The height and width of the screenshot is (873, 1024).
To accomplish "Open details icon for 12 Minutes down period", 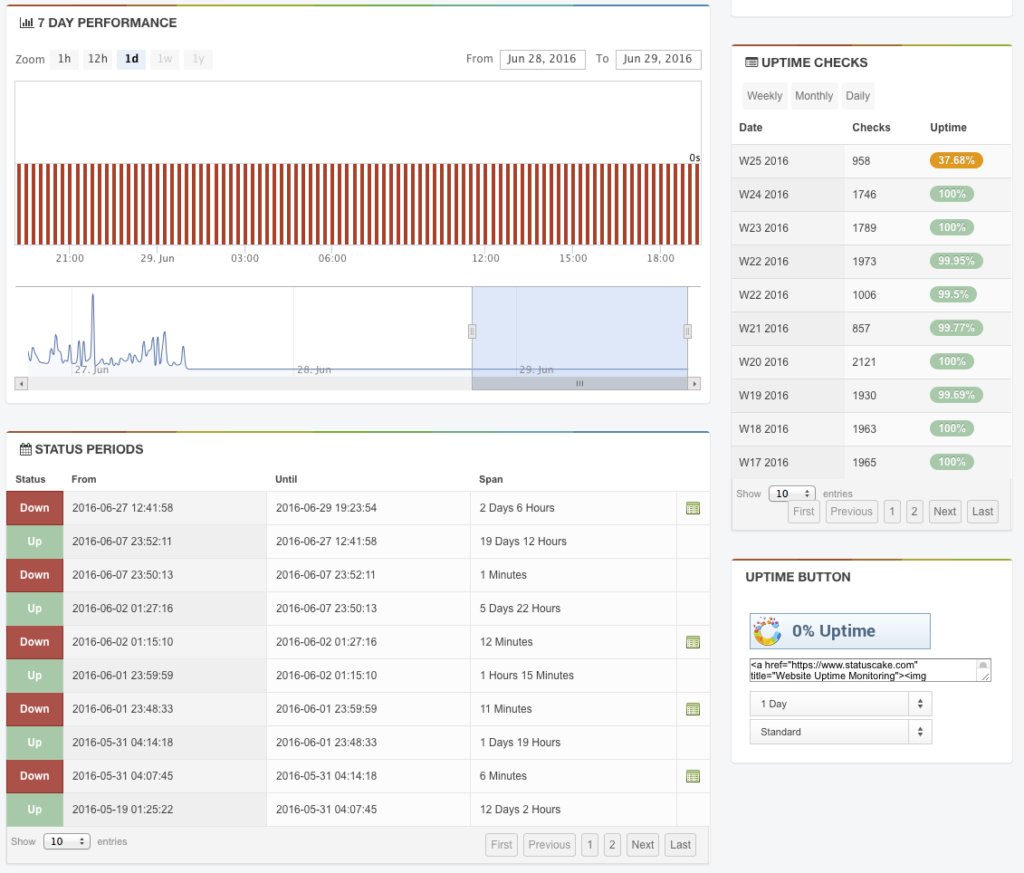I will pyautogui.click(x=693, y=643).
